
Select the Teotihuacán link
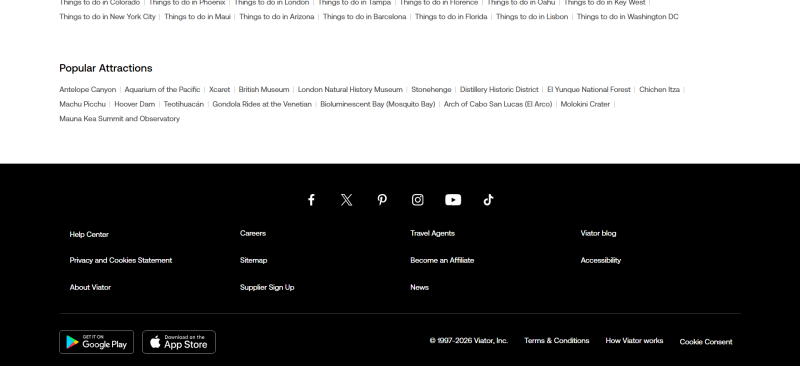(x=184, y=104)
